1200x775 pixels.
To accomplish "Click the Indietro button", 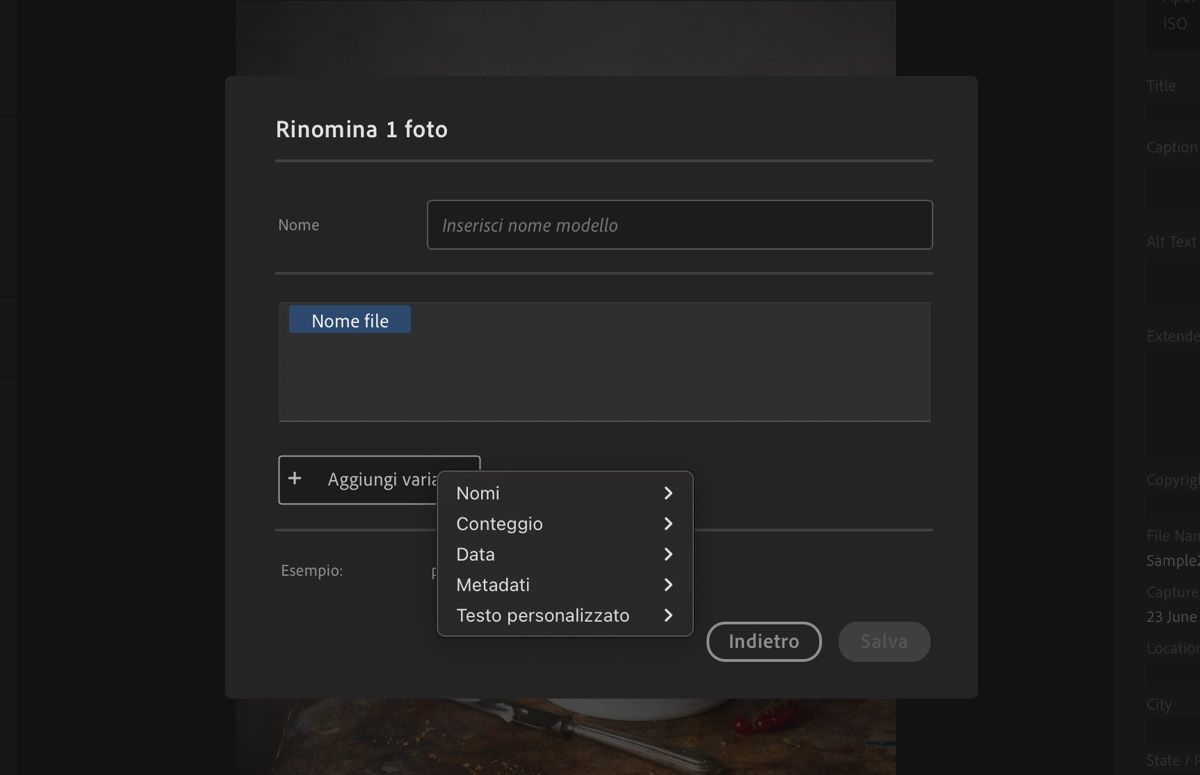I will tap(764, 642).
